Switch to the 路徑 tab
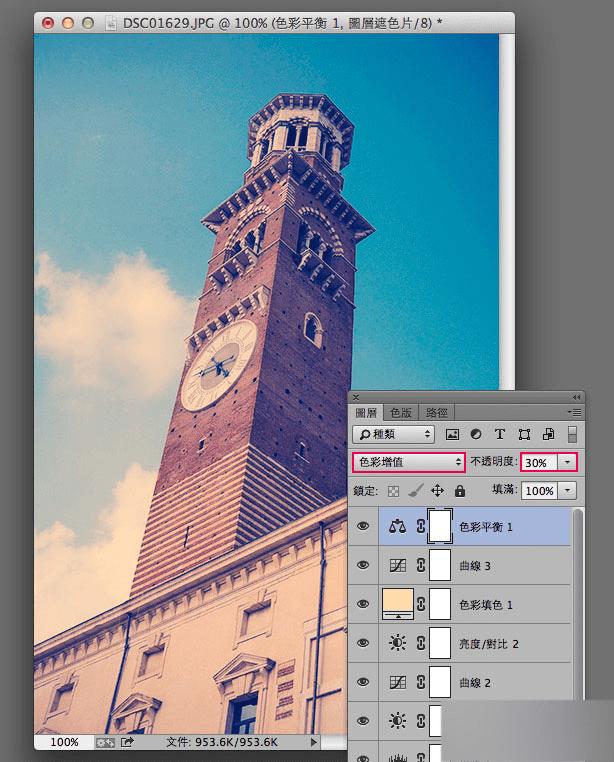The height and width of the screenshot is (762, 614). (x=437, y=413)
